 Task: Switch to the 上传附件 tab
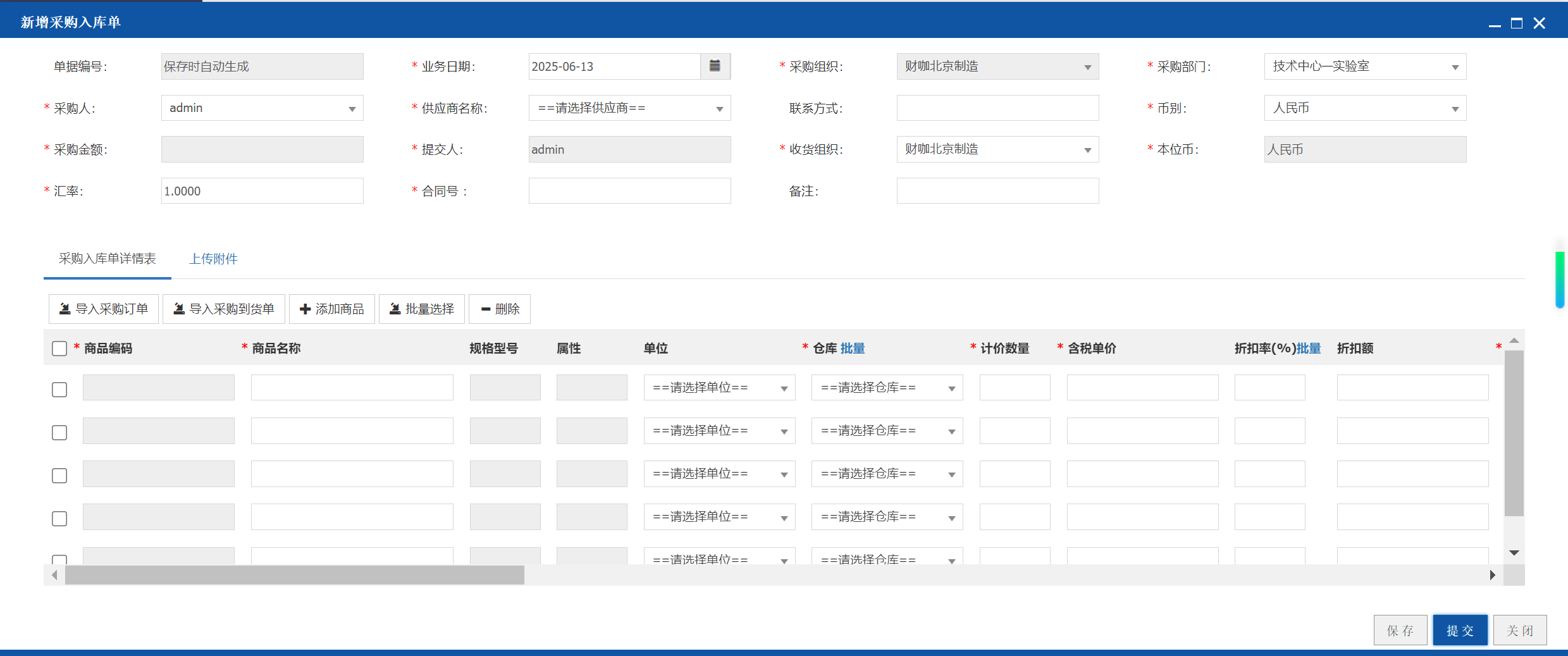214,259
